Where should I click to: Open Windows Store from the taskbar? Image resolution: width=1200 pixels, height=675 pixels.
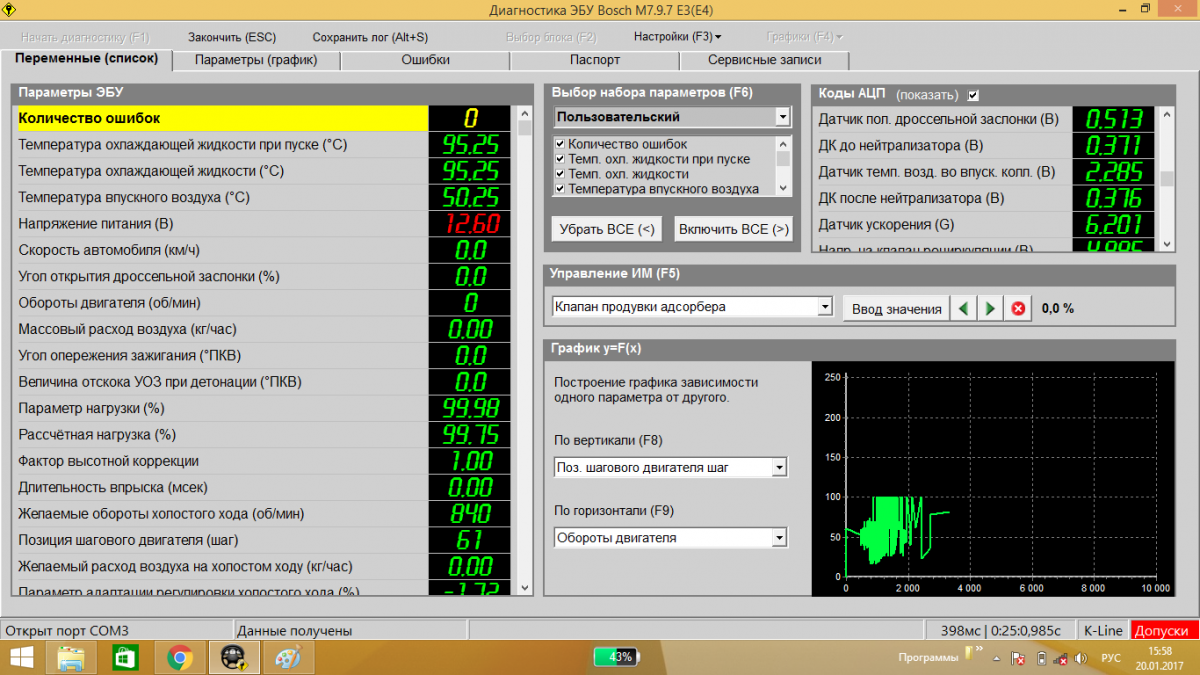125,657
